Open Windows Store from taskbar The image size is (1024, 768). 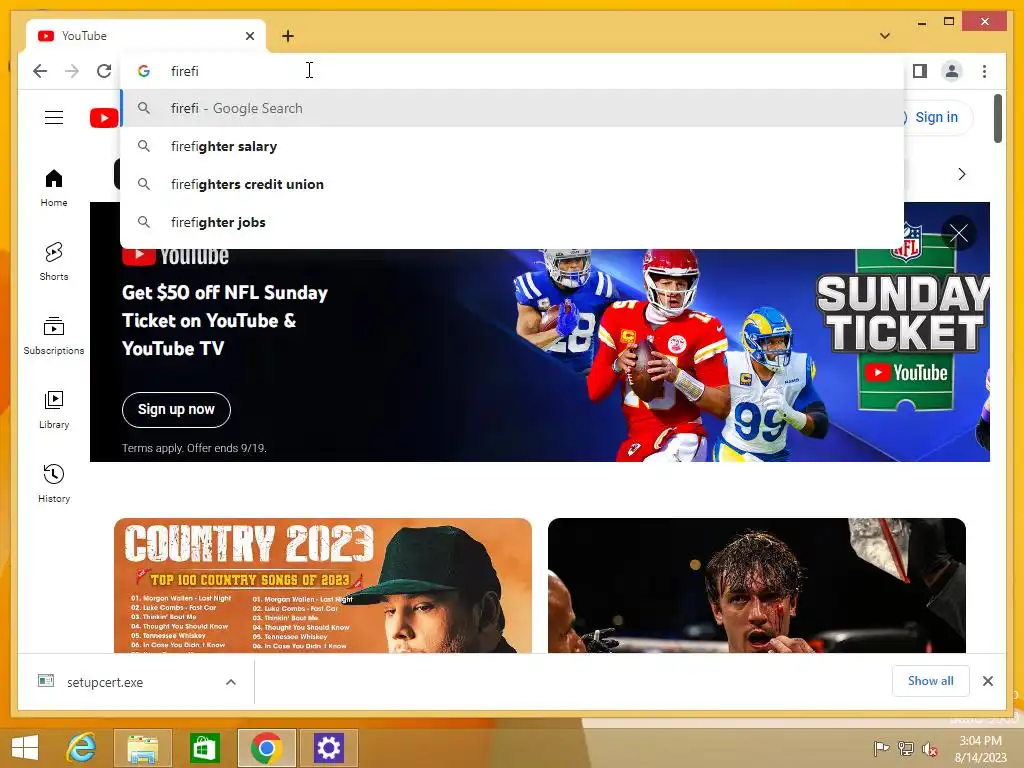coord(204,748)
